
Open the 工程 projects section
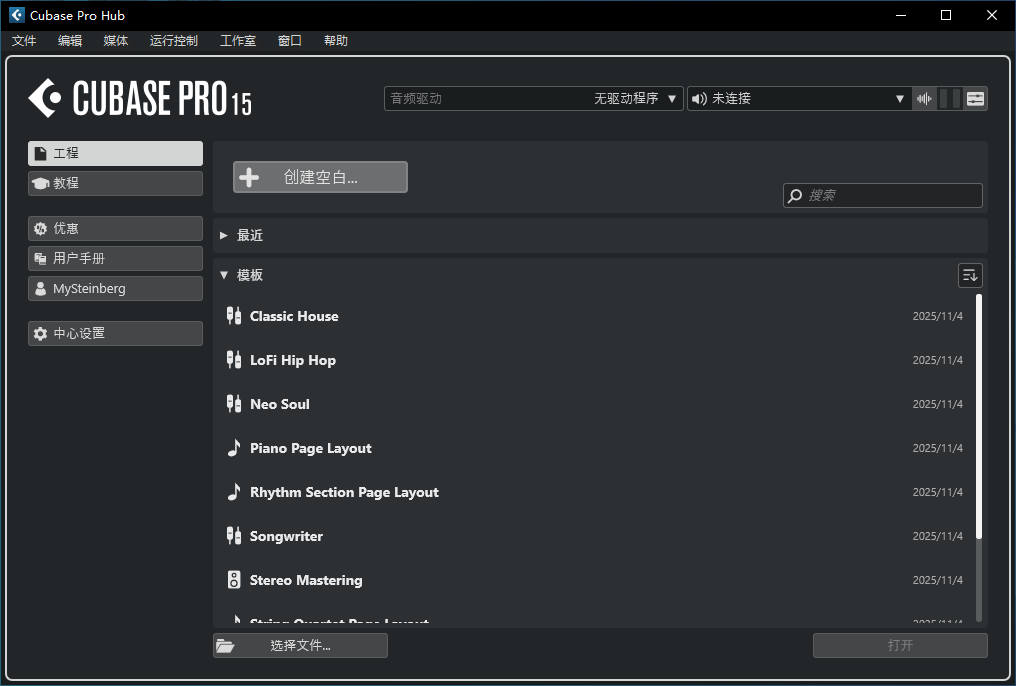coord(115,154)
